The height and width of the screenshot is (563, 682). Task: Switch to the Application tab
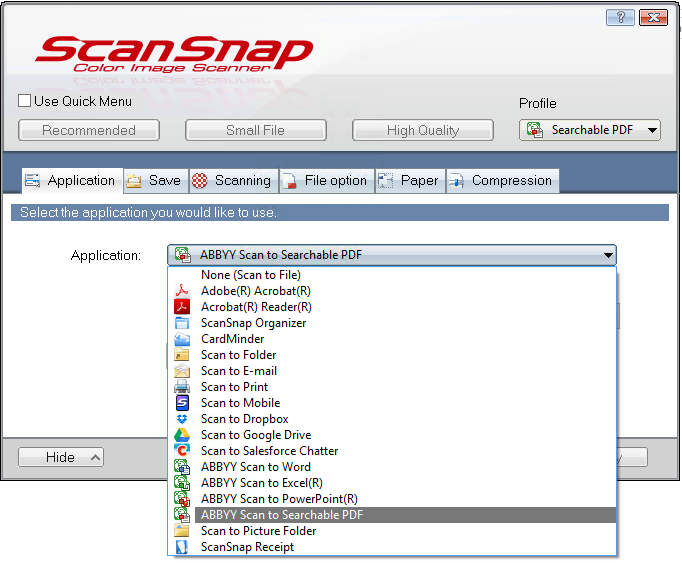[72, 181]
